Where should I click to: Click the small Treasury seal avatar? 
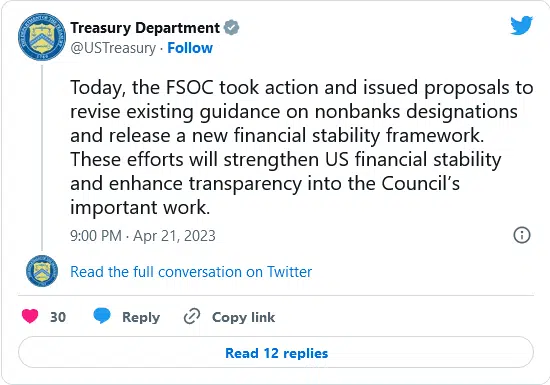click(42, 271)
